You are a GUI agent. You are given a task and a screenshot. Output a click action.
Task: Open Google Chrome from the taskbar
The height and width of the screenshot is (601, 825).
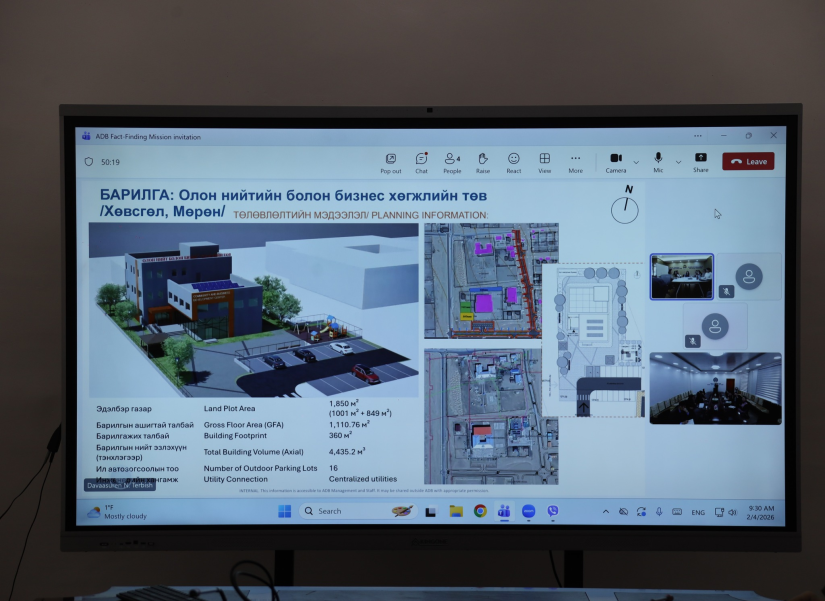click(480, 511)
